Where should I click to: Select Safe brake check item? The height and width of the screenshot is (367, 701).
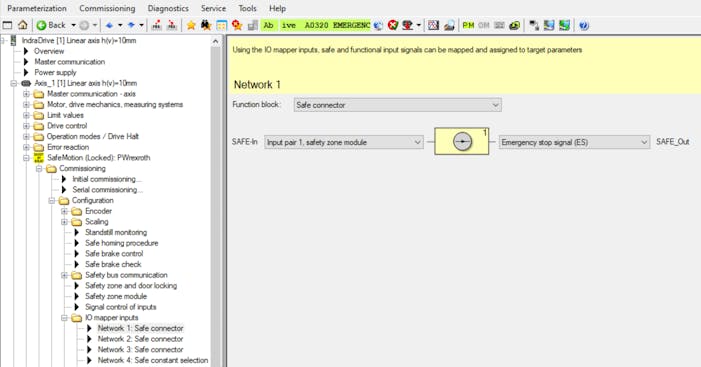pyautogui.click(x=113, y=264)
